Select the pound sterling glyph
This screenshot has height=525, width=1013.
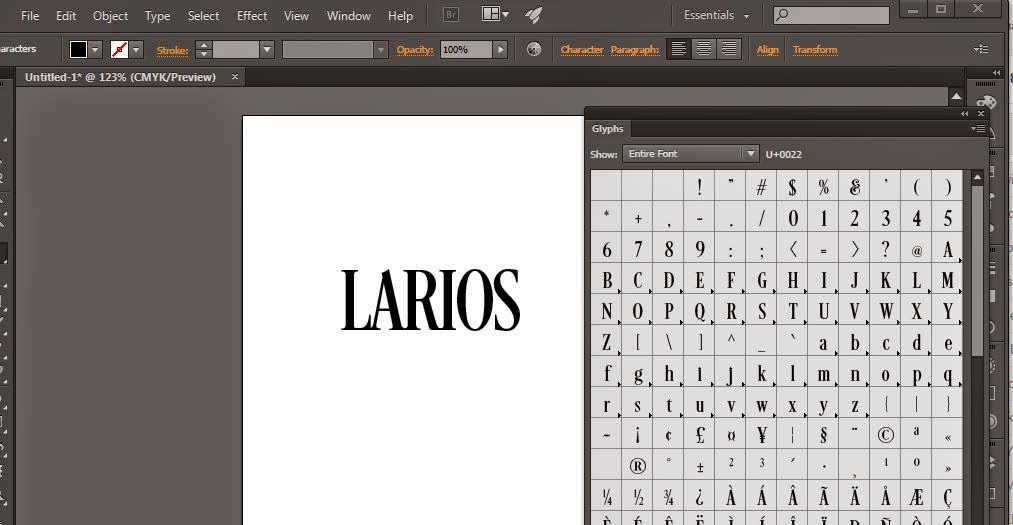(699, 435)
